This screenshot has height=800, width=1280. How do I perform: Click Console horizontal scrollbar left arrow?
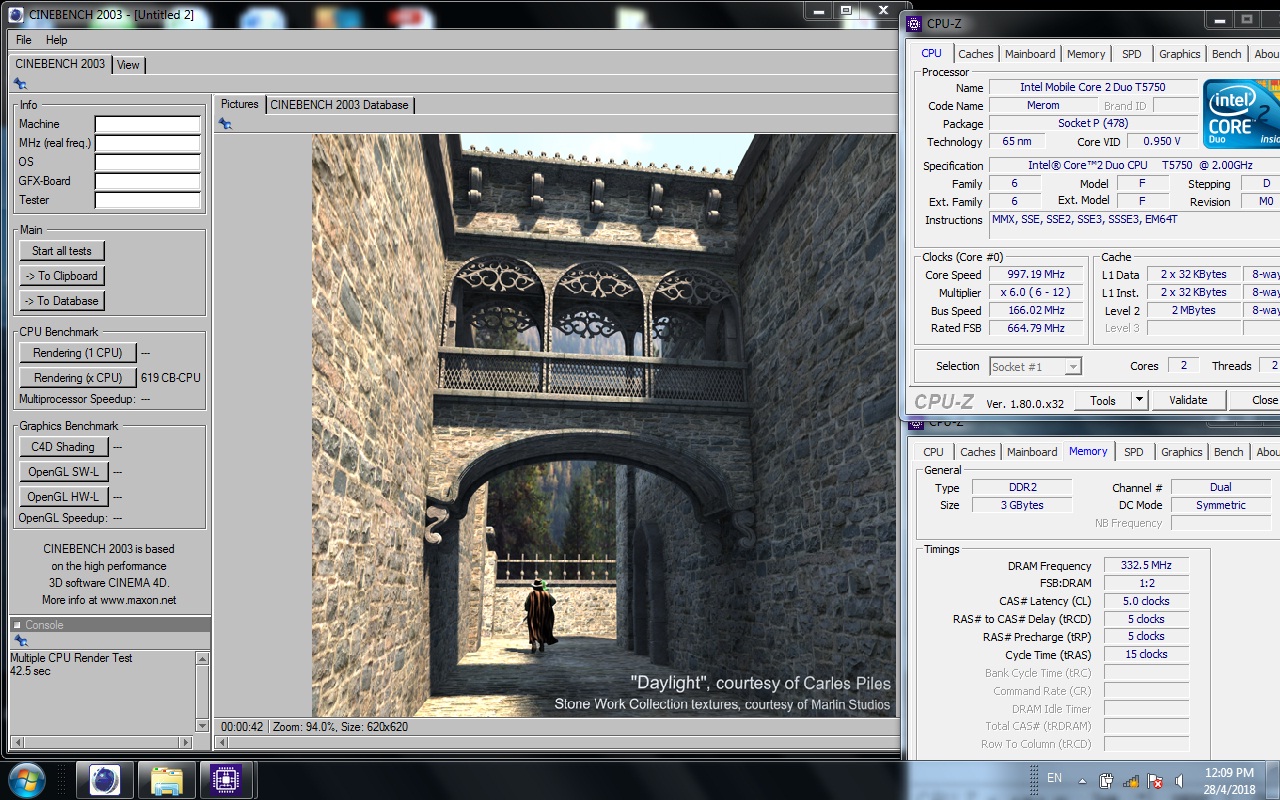point(17,743)
